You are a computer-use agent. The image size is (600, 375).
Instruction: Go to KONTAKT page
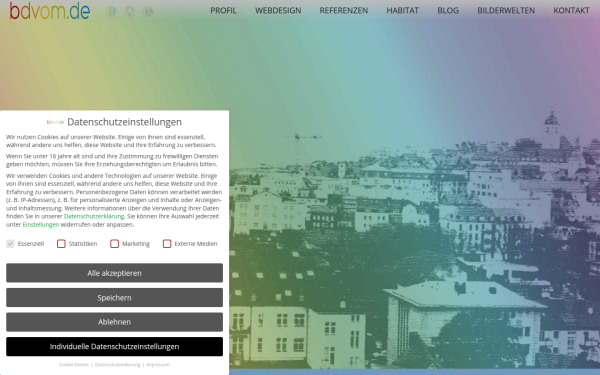coord(571,11)
